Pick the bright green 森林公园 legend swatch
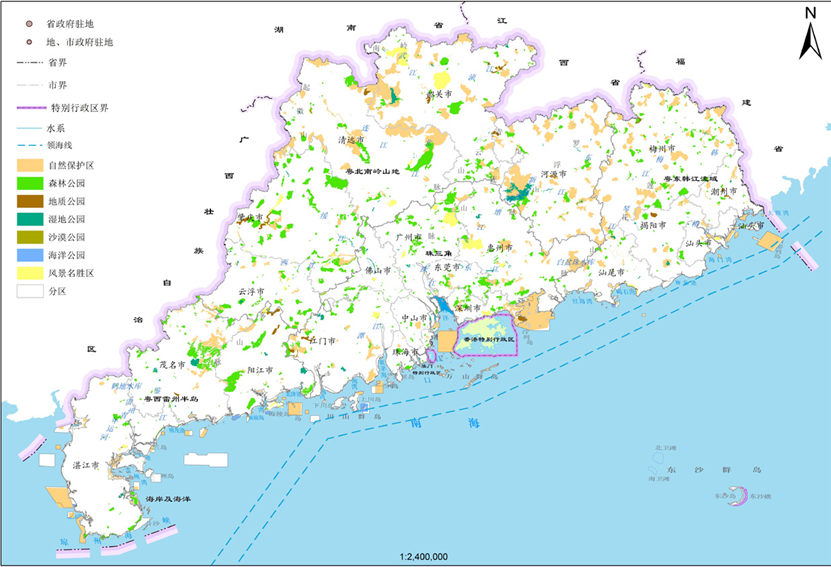Screen dimensions: 831x567 (x=29, y=183)
